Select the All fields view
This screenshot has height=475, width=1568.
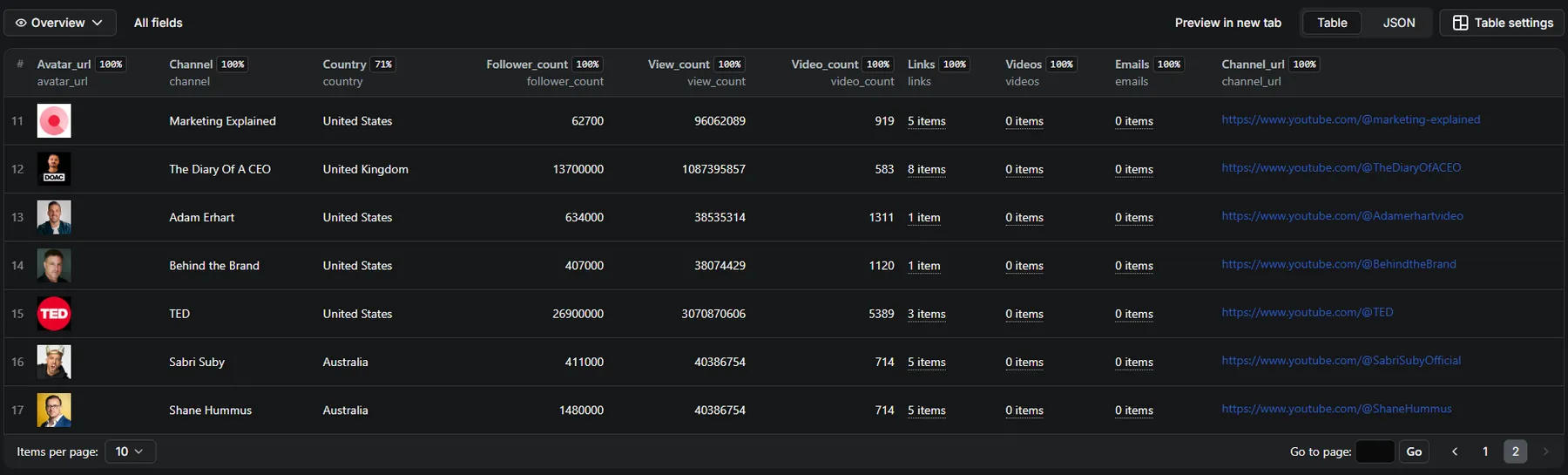(x=158, y=23)
